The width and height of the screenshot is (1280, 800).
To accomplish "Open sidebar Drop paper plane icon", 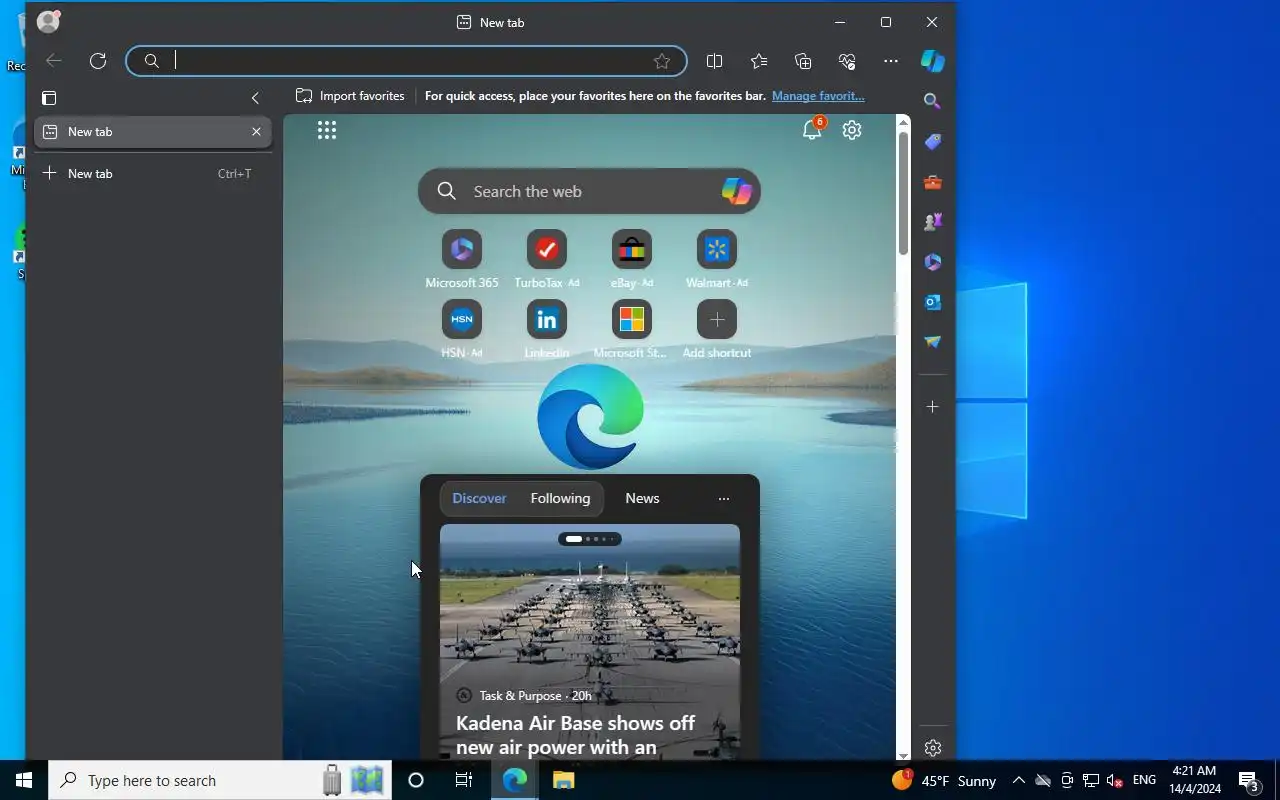I will coord(932,341).
